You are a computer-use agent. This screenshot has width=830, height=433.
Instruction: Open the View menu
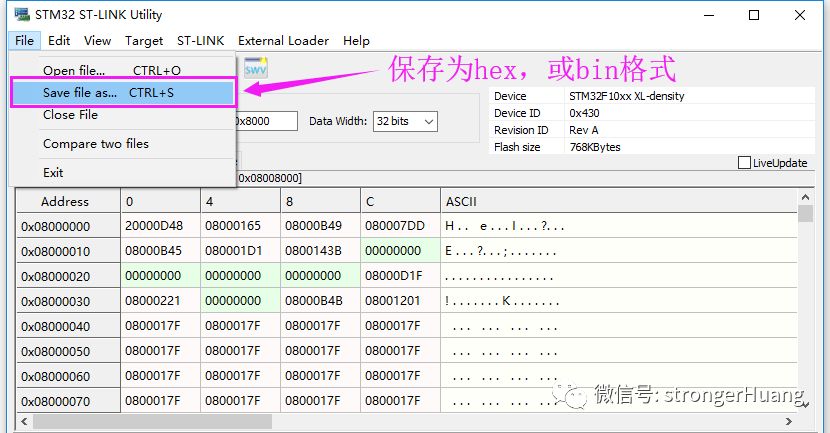click(x=97, y=41)
